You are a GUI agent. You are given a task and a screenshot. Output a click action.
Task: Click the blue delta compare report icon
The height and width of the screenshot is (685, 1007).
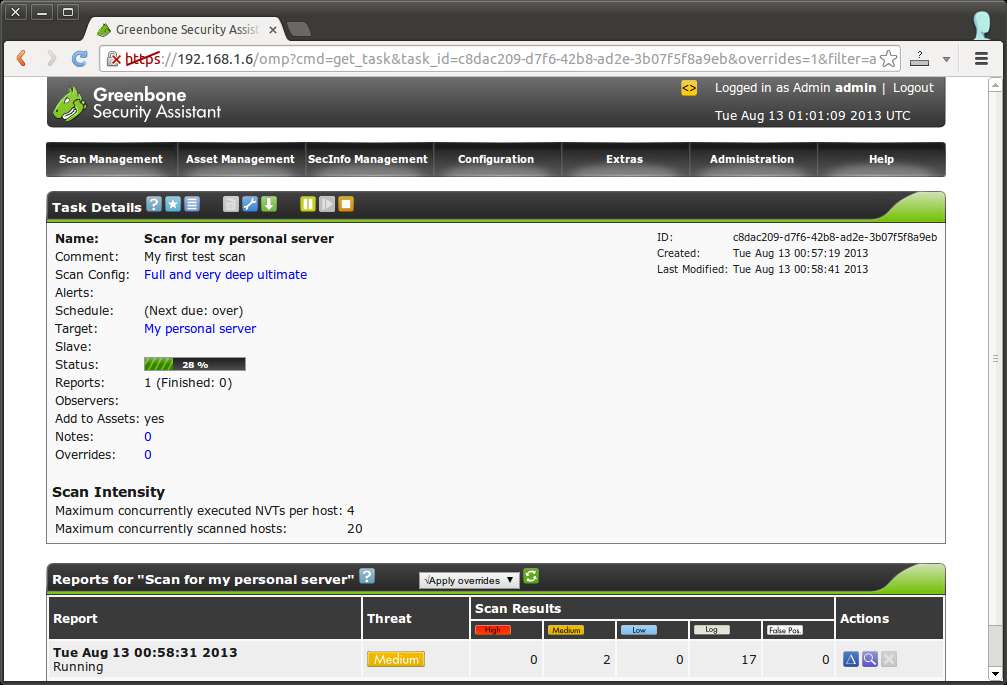(x=850, y=659)
